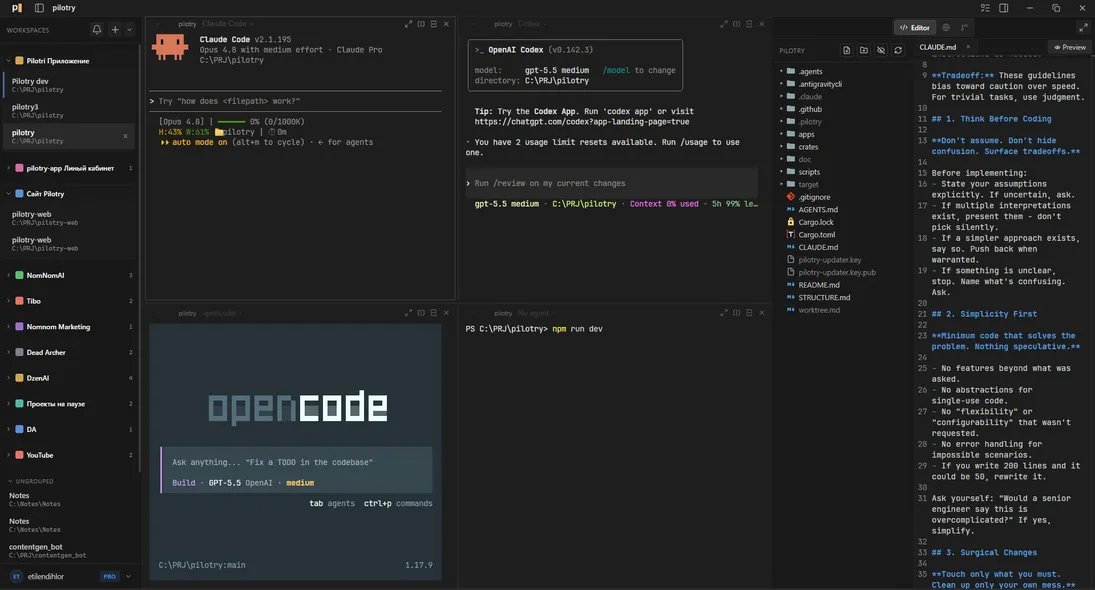
Task: Split the Claude Code pane horizontally
Action: click(434, 24)
